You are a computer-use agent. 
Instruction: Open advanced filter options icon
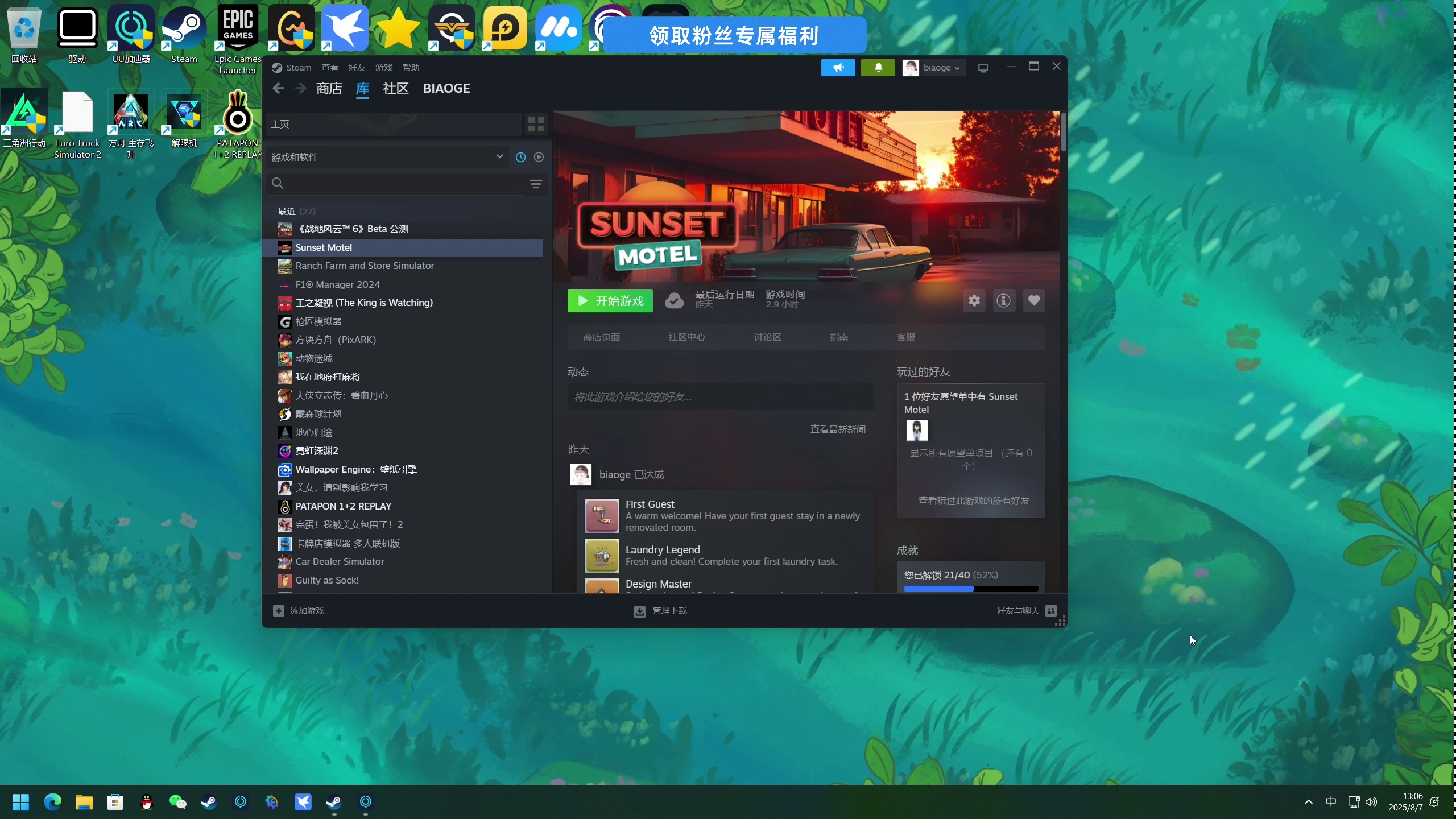tap(536, 183)
